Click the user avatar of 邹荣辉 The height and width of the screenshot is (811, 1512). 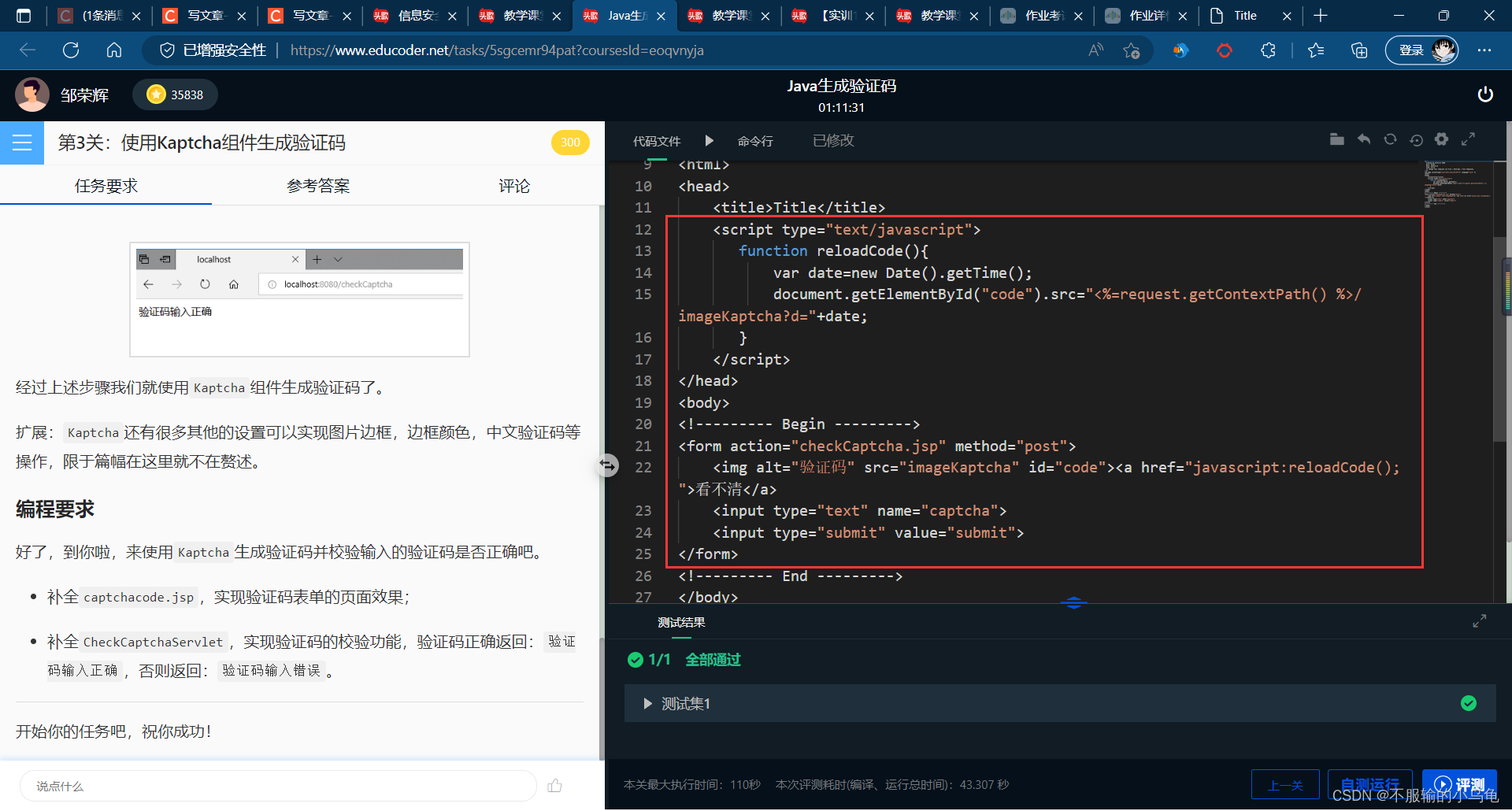pyautogui.click(x=32, y=94)
